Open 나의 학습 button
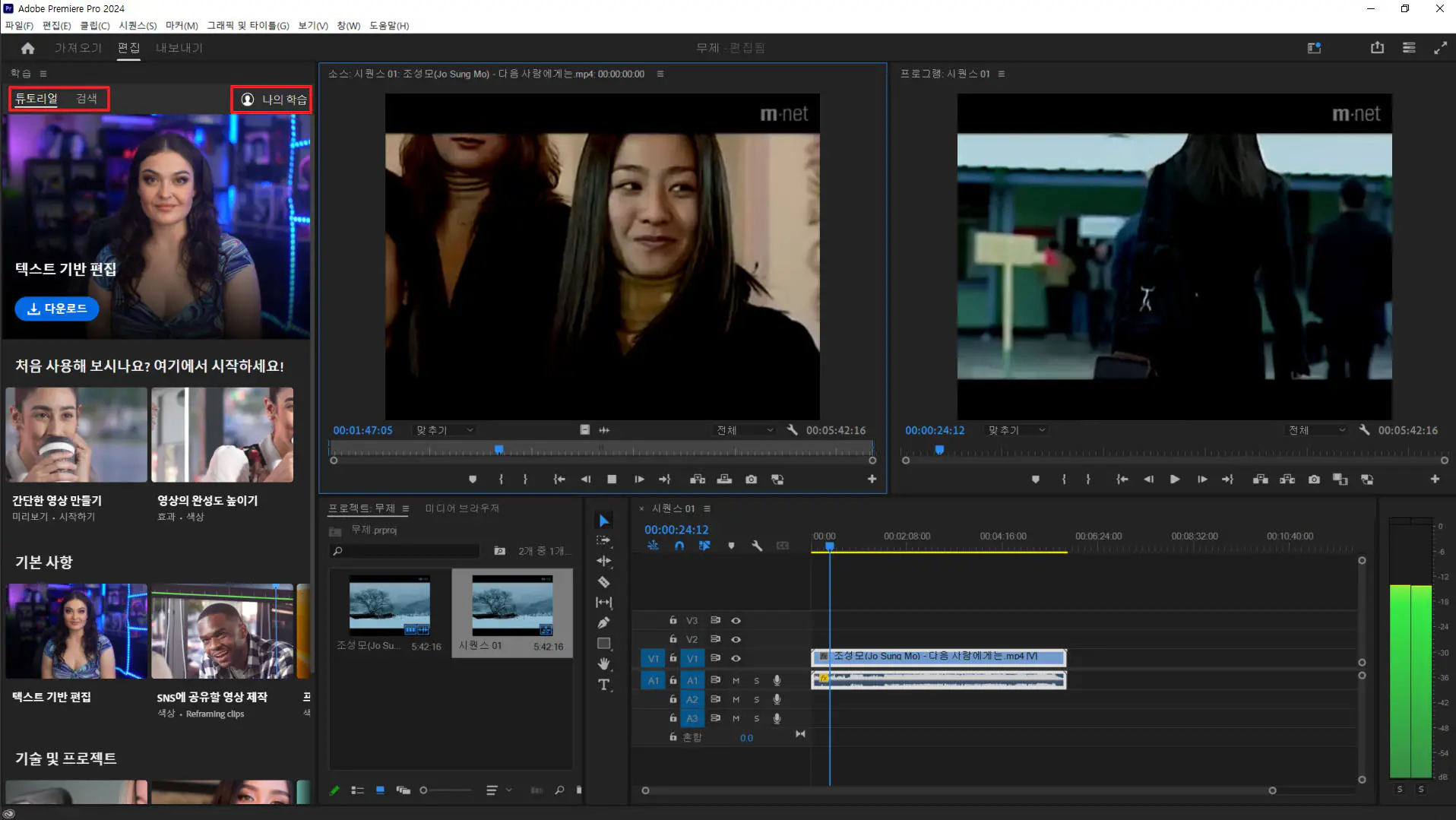The width and height of the screenshot is (1456, 820). [x=274, y=100]
